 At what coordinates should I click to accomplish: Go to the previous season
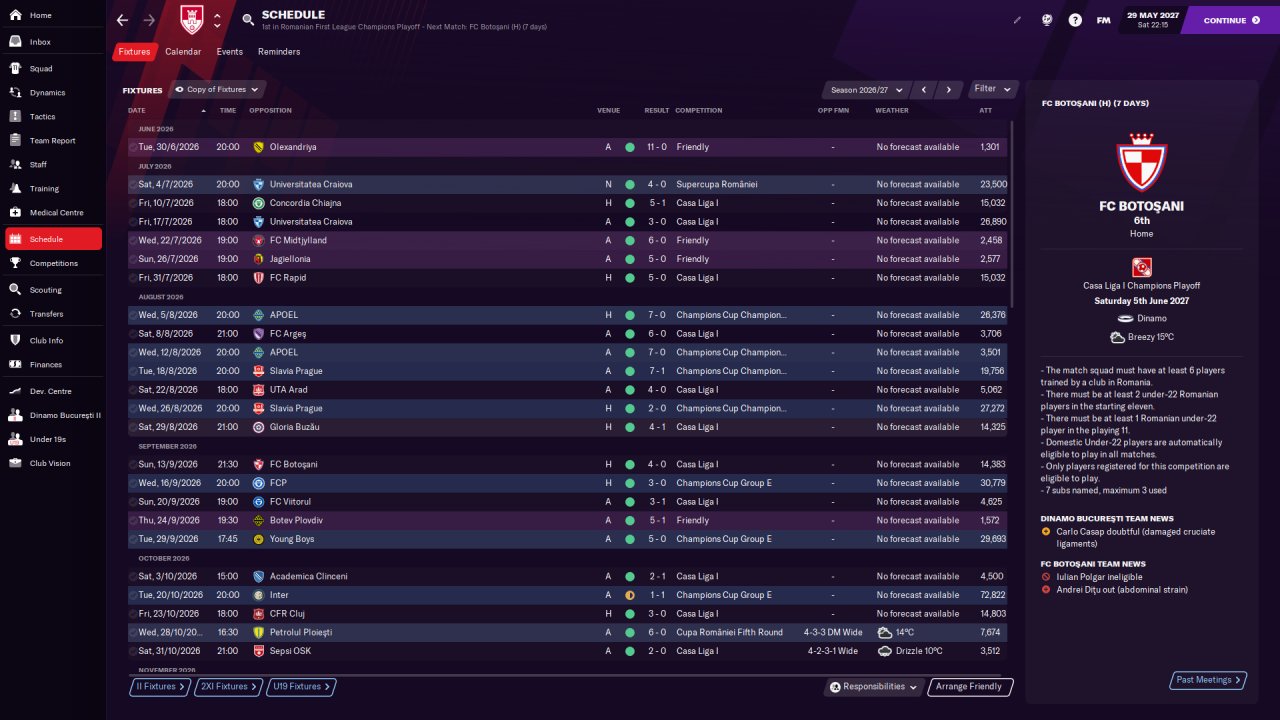click(924, 90)
